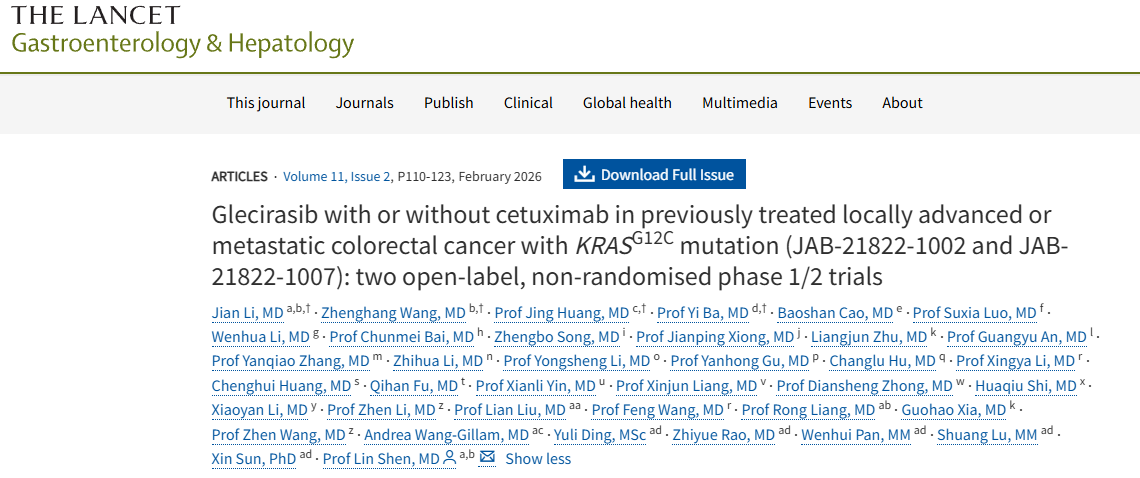This screenshot has width=1140, height=478.
Task: Open author Jian Li, MD
Action: [x=248, y=313]
